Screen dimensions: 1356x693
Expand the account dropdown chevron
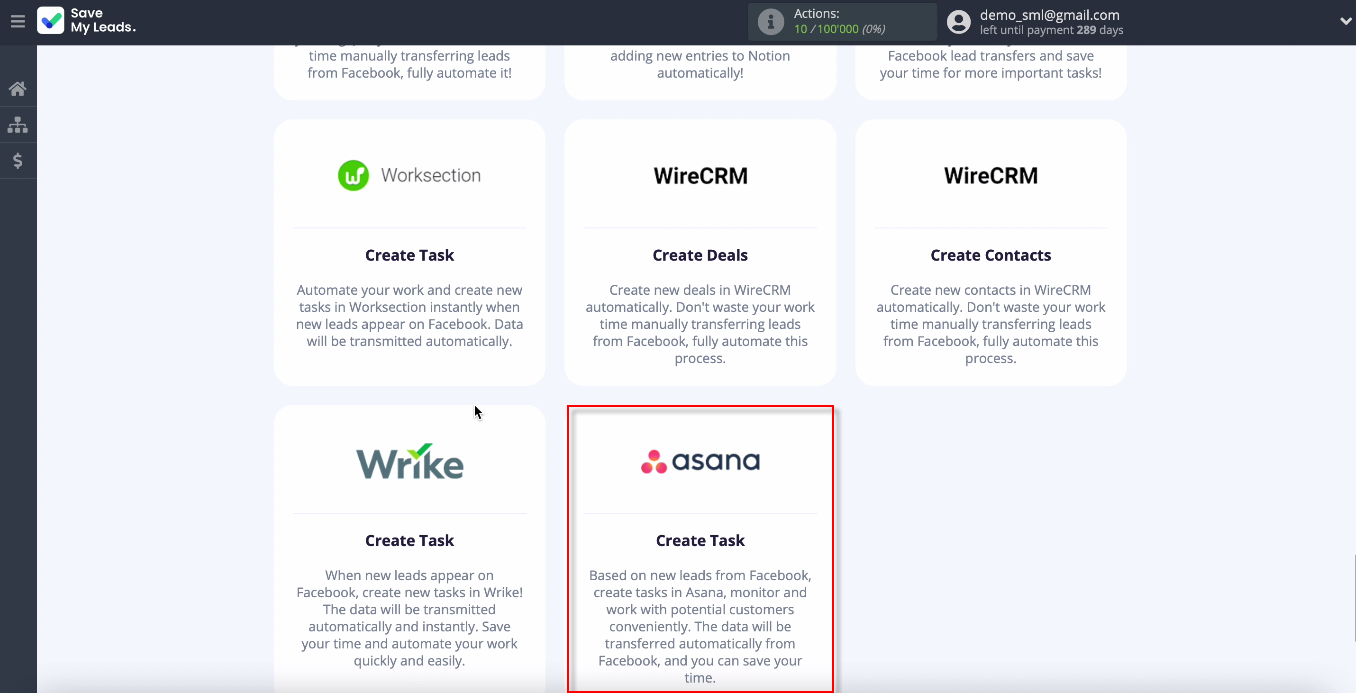pos(1345,21)
